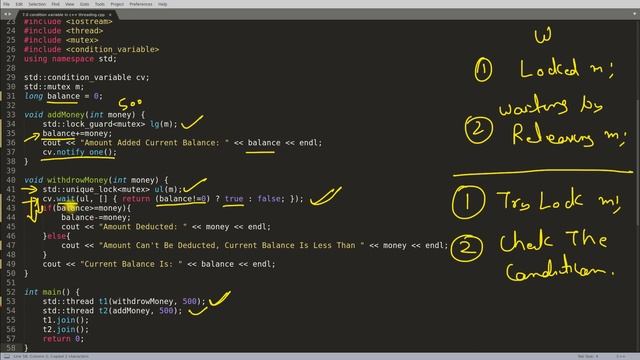Click "Current Balance Is: " string on line 49
Screen dimensions: 640x360
point(131,264)
